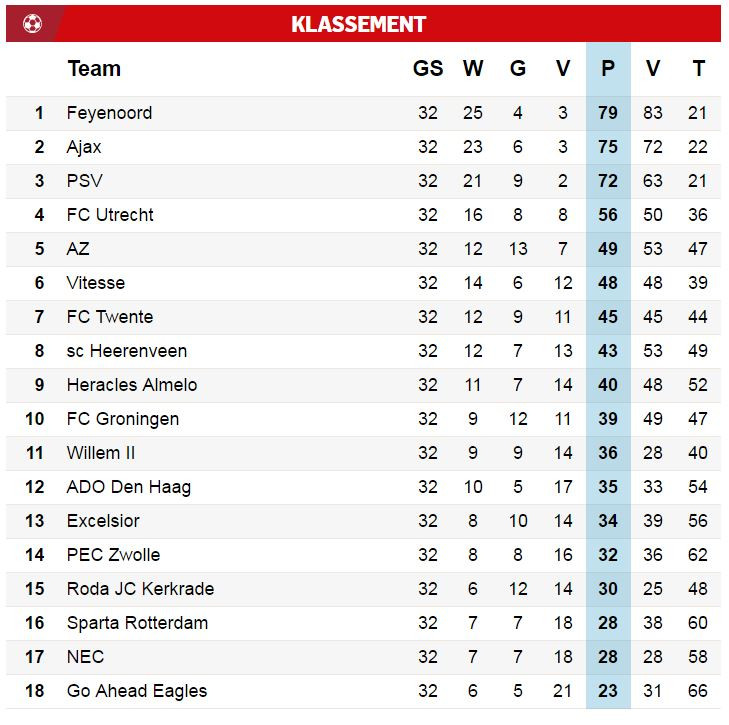Click the W wins column header
Viewport: 729px width, 725px height.
click(473, 69)
